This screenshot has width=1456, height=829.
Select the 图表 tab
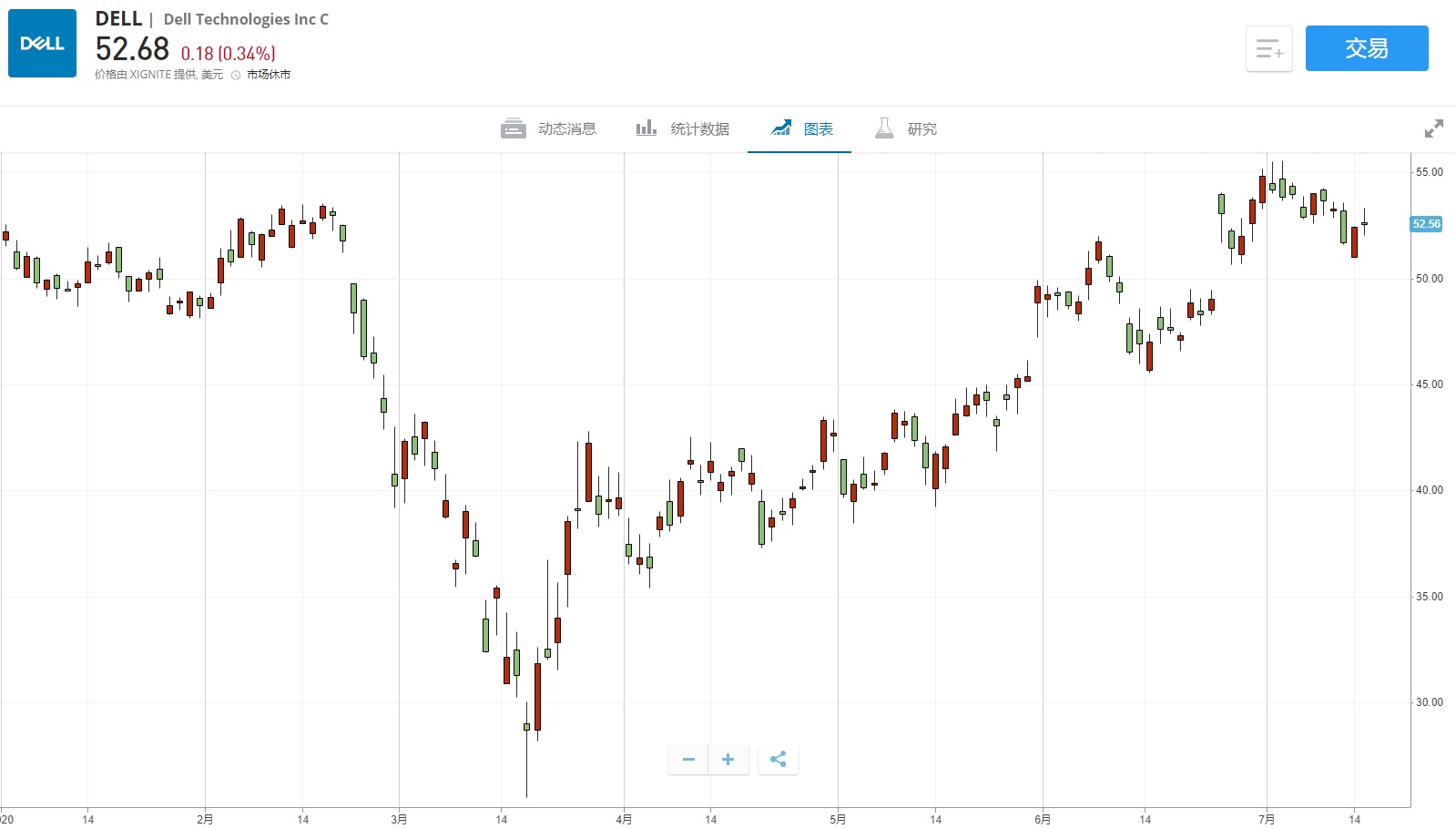coord(818,129)
